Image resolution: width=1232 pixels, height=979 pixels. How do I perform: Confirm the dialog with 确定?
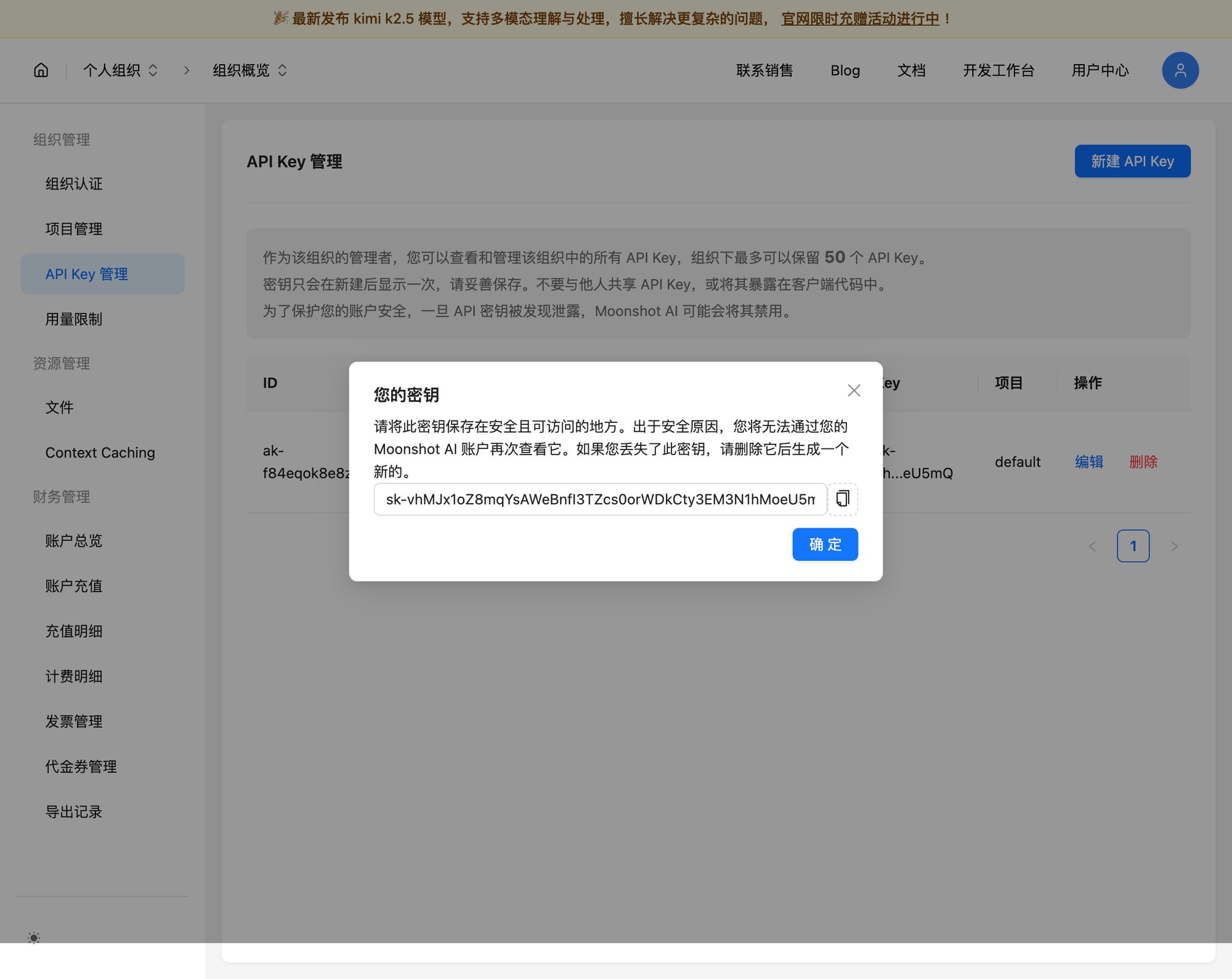tap(825, 544)
